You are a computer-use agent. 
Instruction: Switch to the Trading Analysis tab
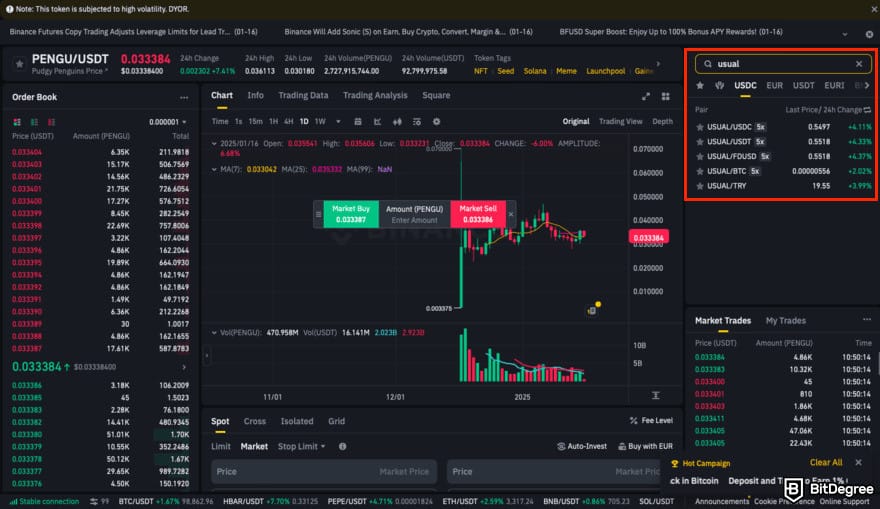[375, 95]
